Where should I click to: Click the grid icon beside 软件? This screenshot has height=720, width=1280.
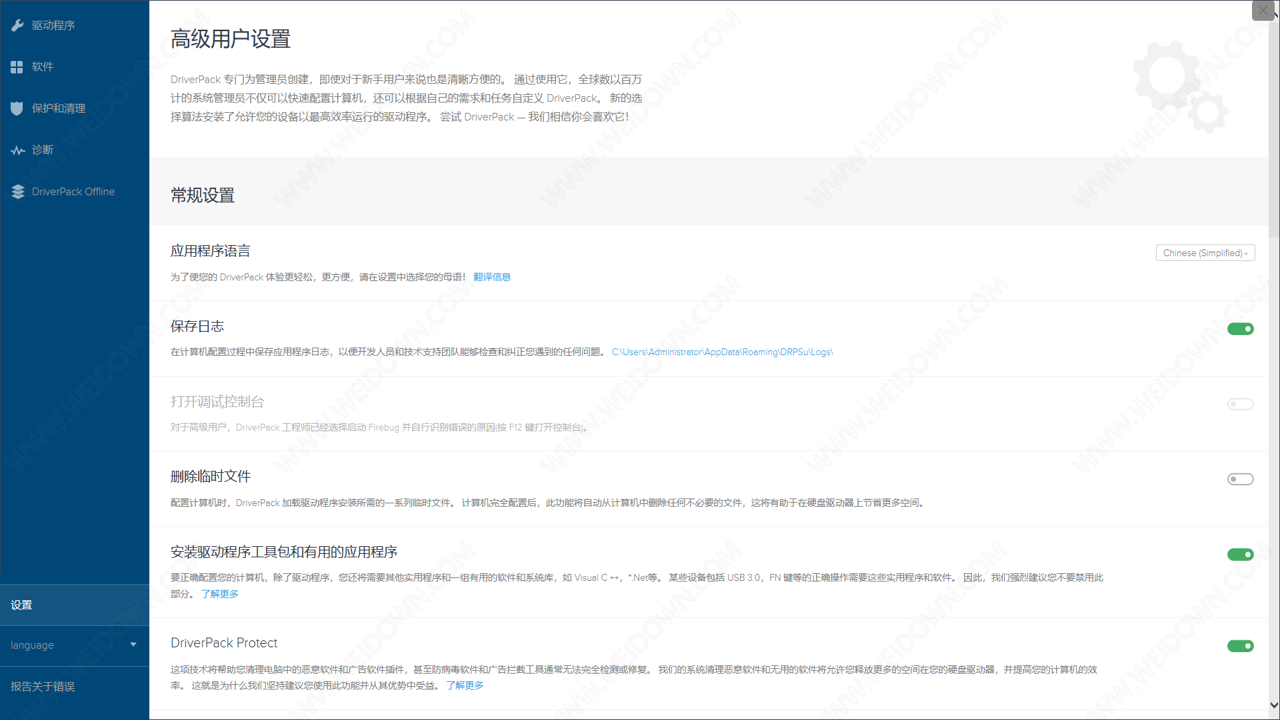tap(17, 67)
